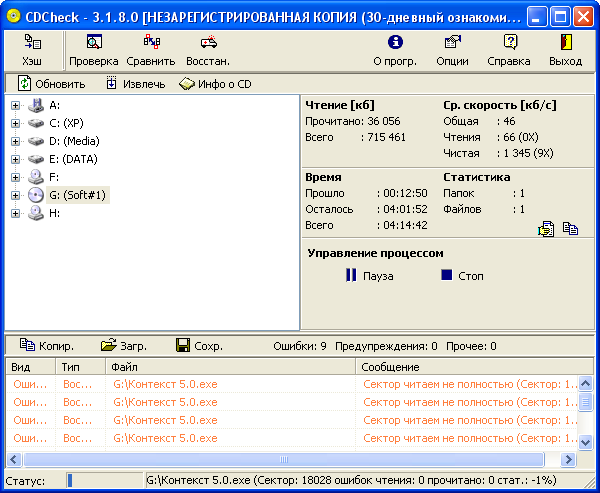Expand the A: floppy drive node
The height and width of the screenshot is (493, 600).
(15, 105)
